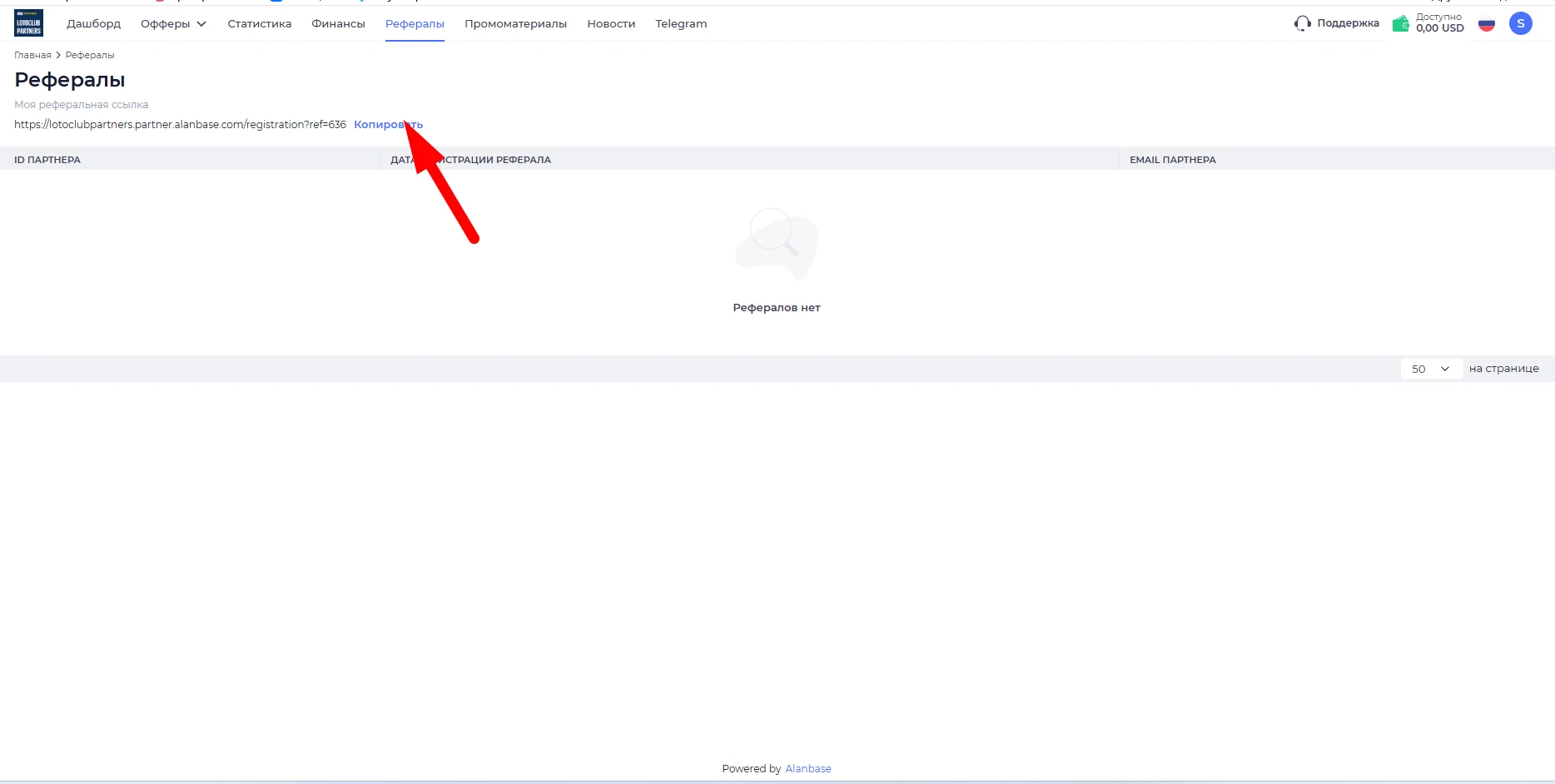Select the Рефералы tab
This screenshot has height=784, width=1555.
tap(415, 23)
